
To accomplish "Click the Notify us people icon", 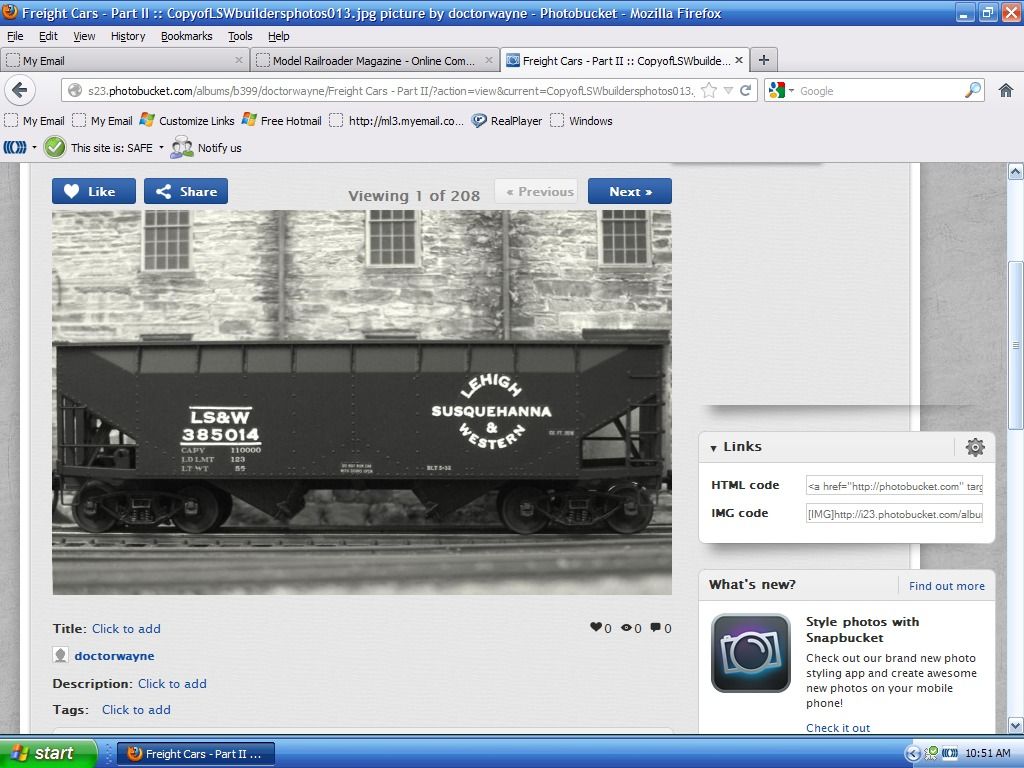I will pyautogui.click(x=182, y=148).
